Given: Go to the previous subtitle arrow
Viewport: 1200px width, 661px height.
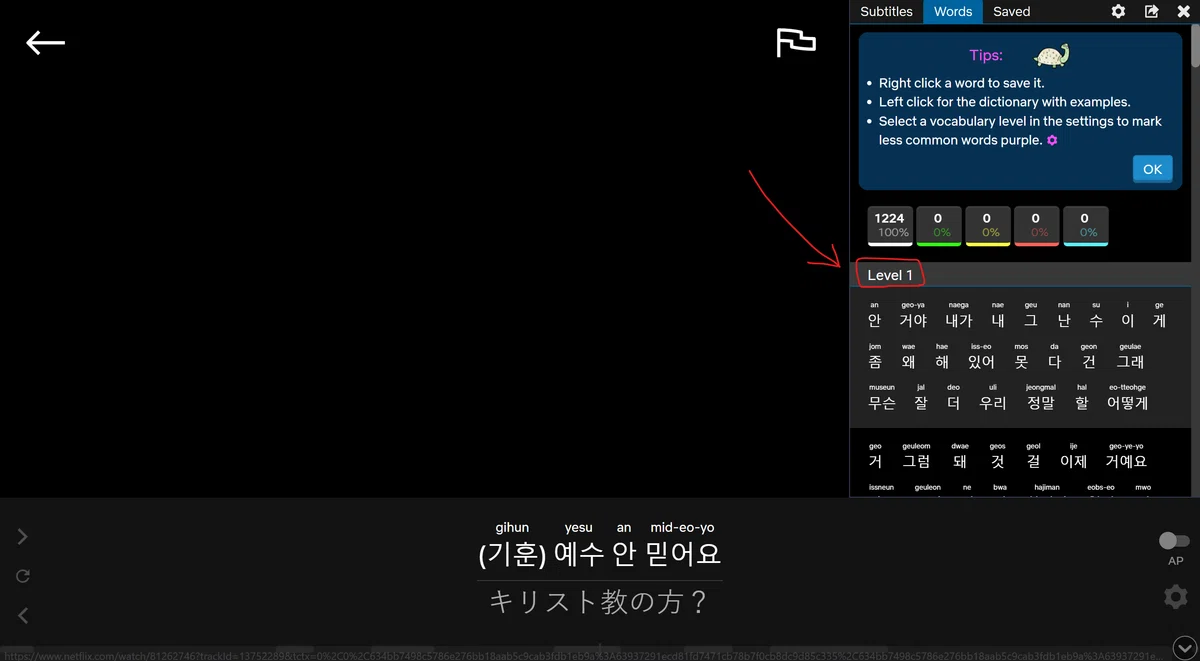Looking at the screenshot, I should 22,615.
